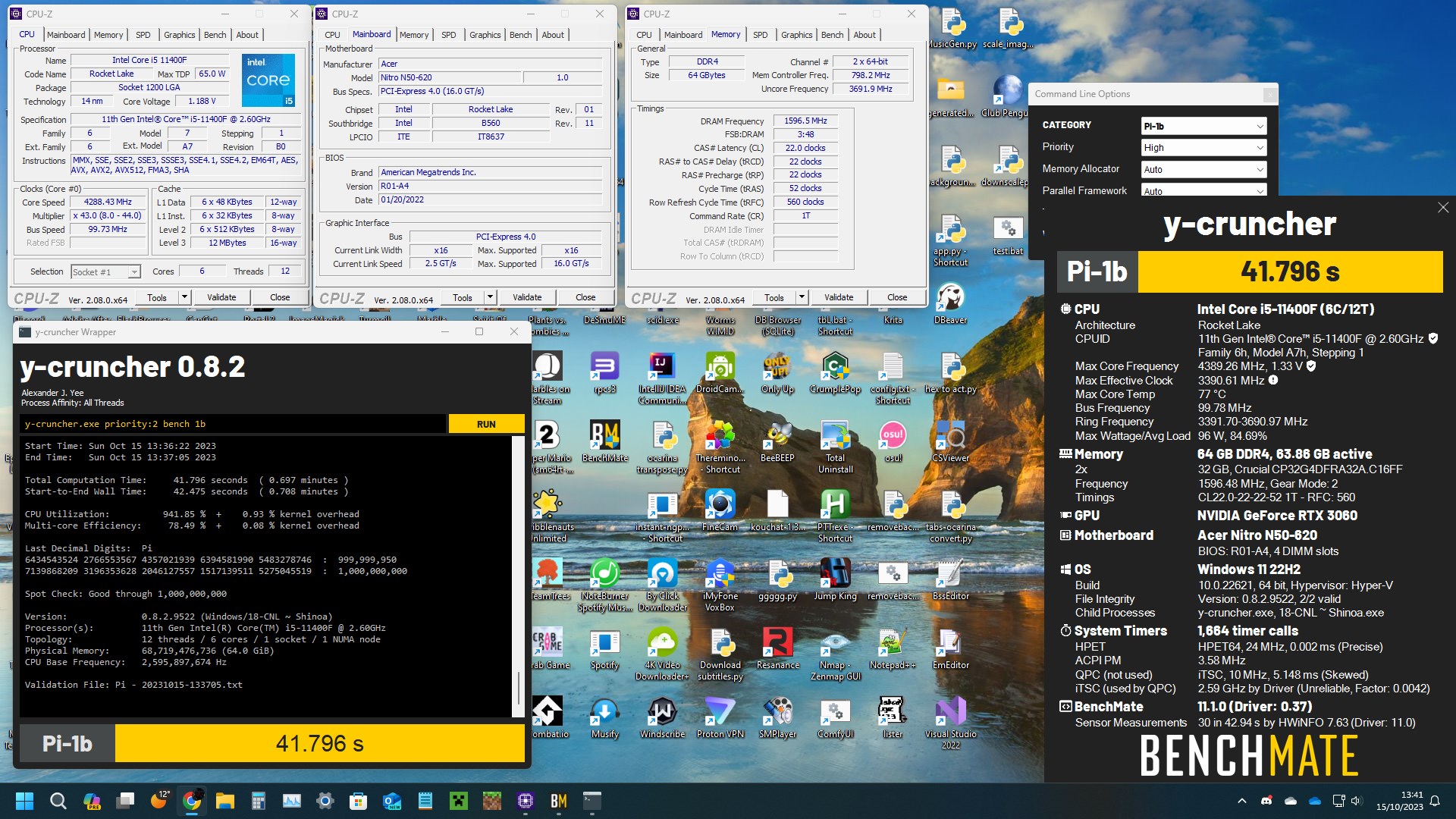Click the taskbar clock showing 13:41
This screenshot has height=819, width=1456.
1400,801
